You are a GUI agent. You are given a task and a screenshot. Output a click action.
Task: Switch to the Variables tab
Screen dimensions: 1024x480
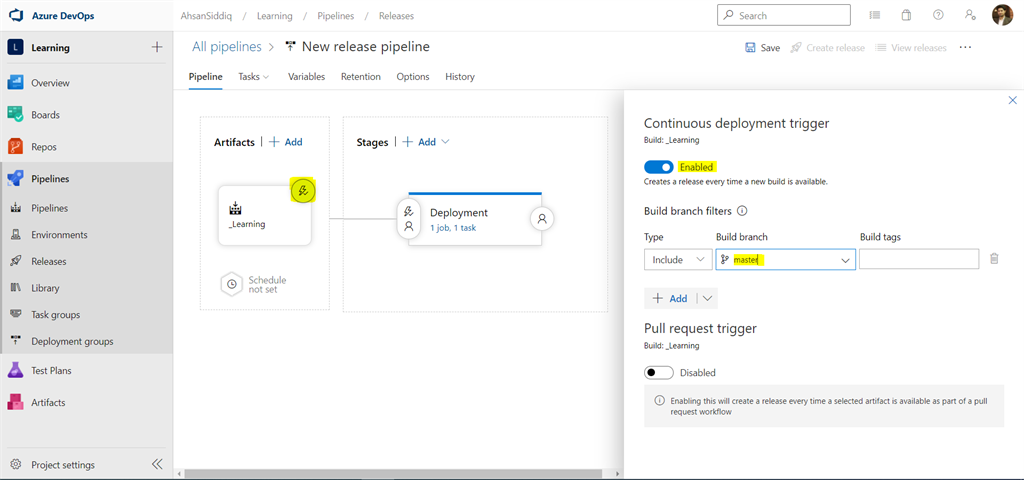click(306, 77)
